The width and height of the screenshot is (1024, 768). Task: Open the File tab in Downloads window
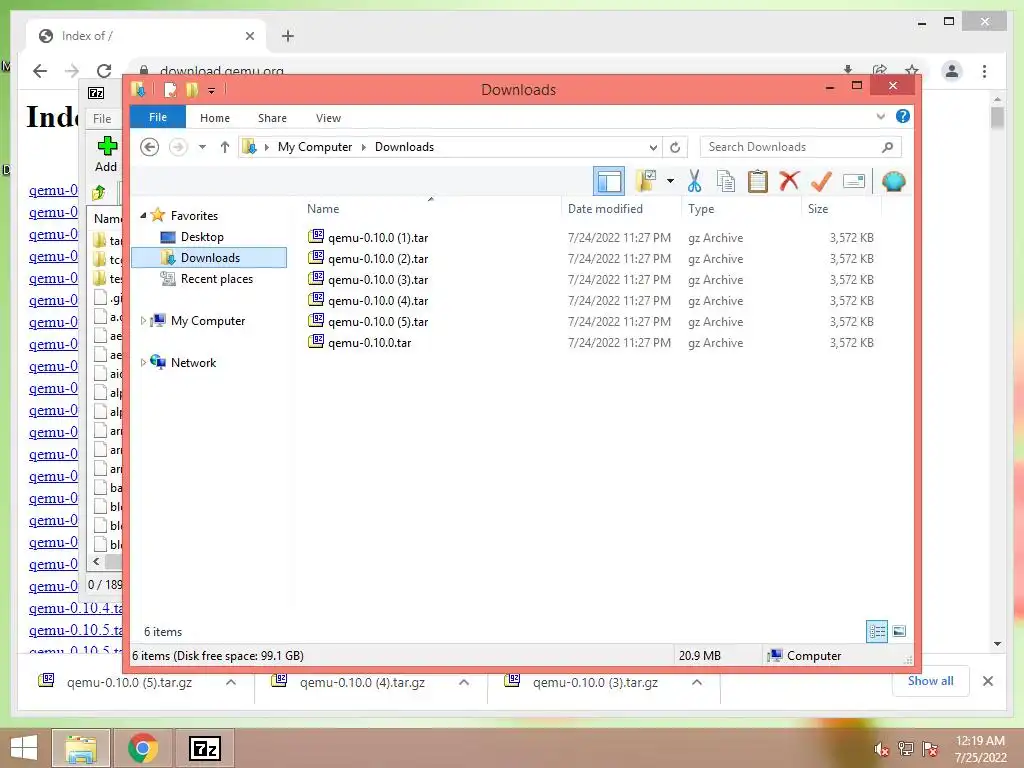tap(158, 117)
